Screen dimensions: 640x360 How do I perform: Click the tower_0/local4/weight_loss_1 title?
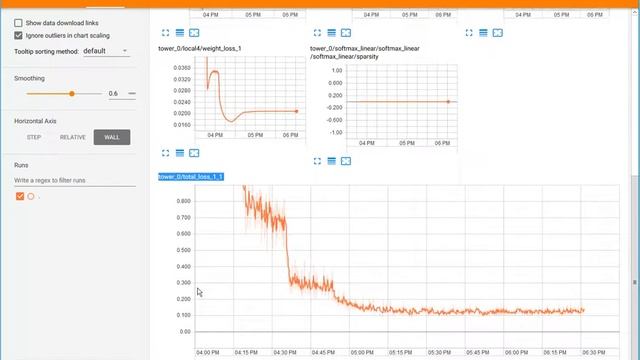coord(200,48)
